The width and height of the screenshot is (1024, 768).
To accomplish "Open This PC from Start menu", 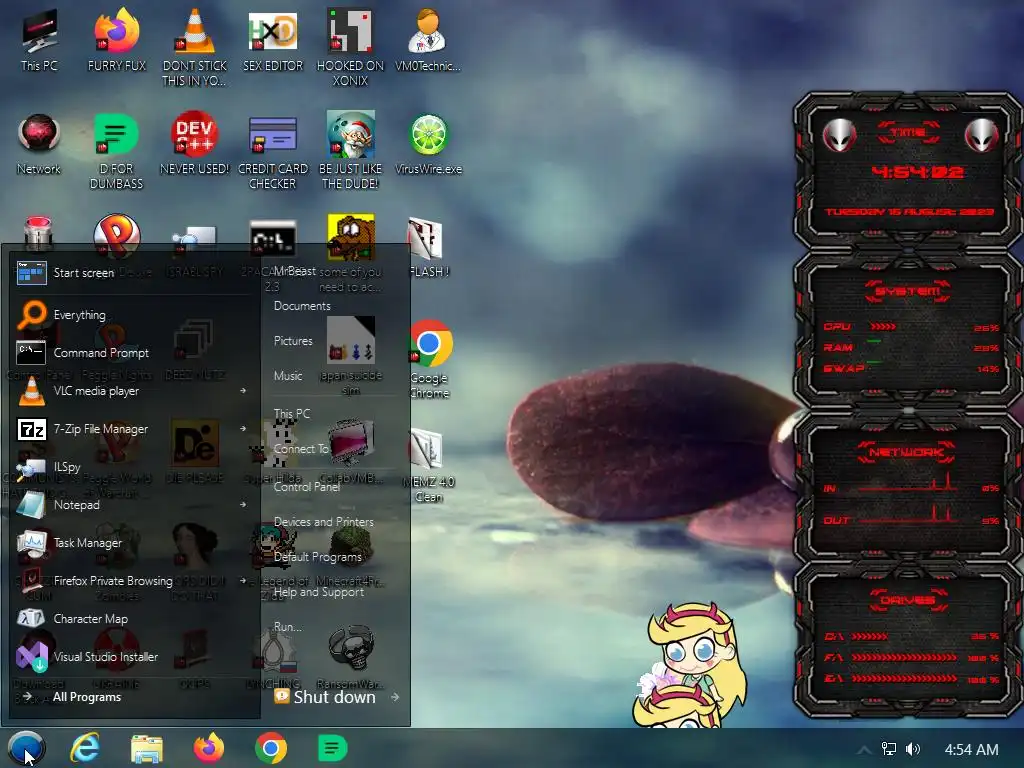I will 292,414.
